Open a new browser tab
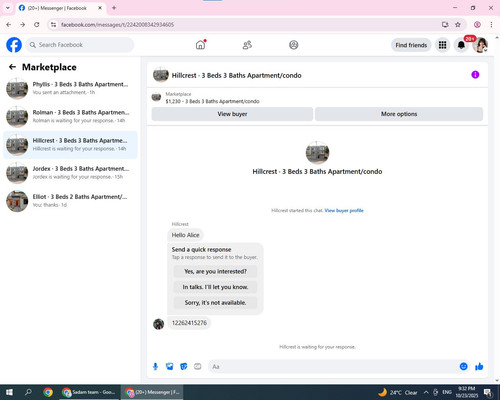This screenshot has height=400, width=500. tap(114, 8)
